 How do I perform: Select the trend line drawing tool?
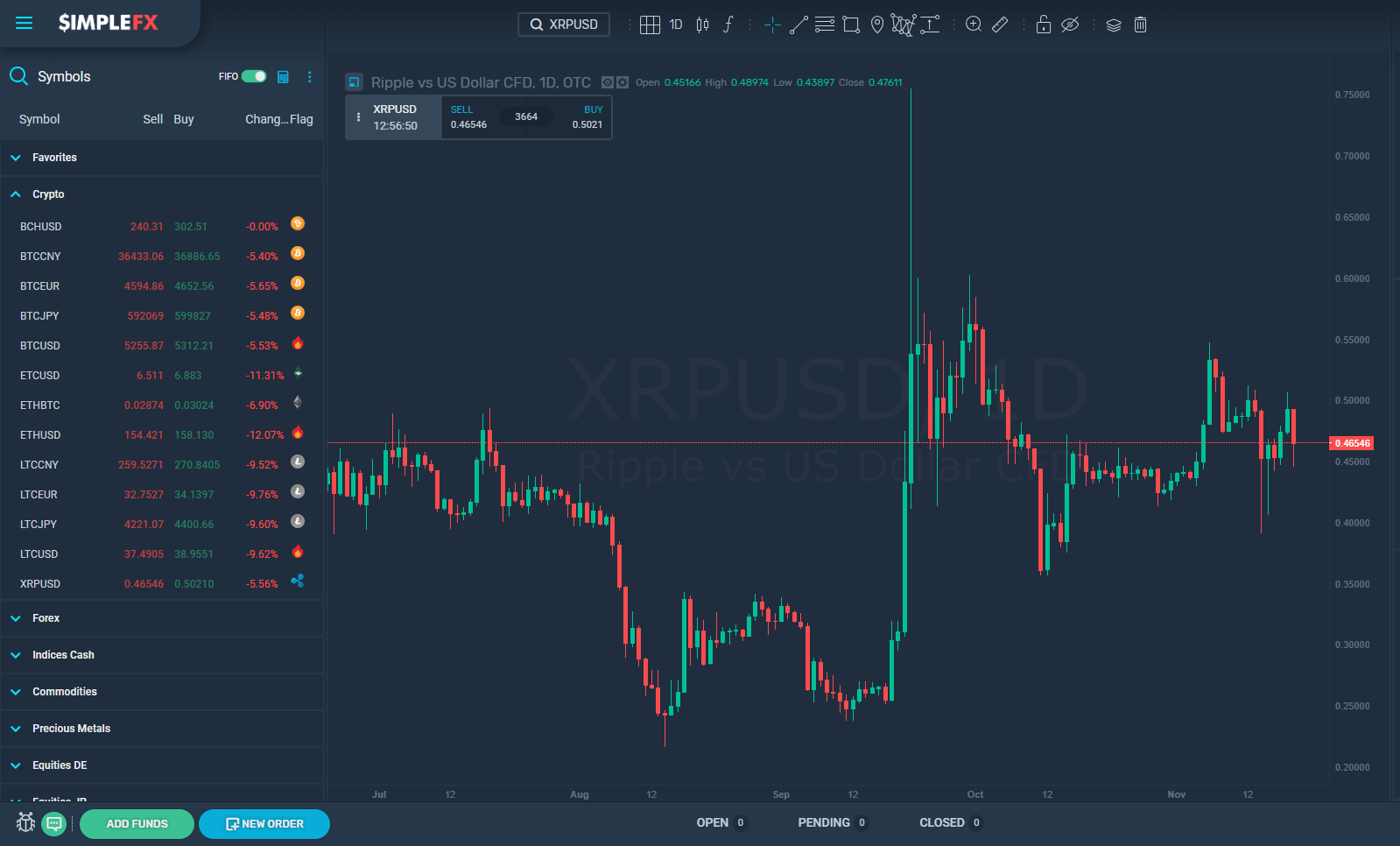point(798,25)
